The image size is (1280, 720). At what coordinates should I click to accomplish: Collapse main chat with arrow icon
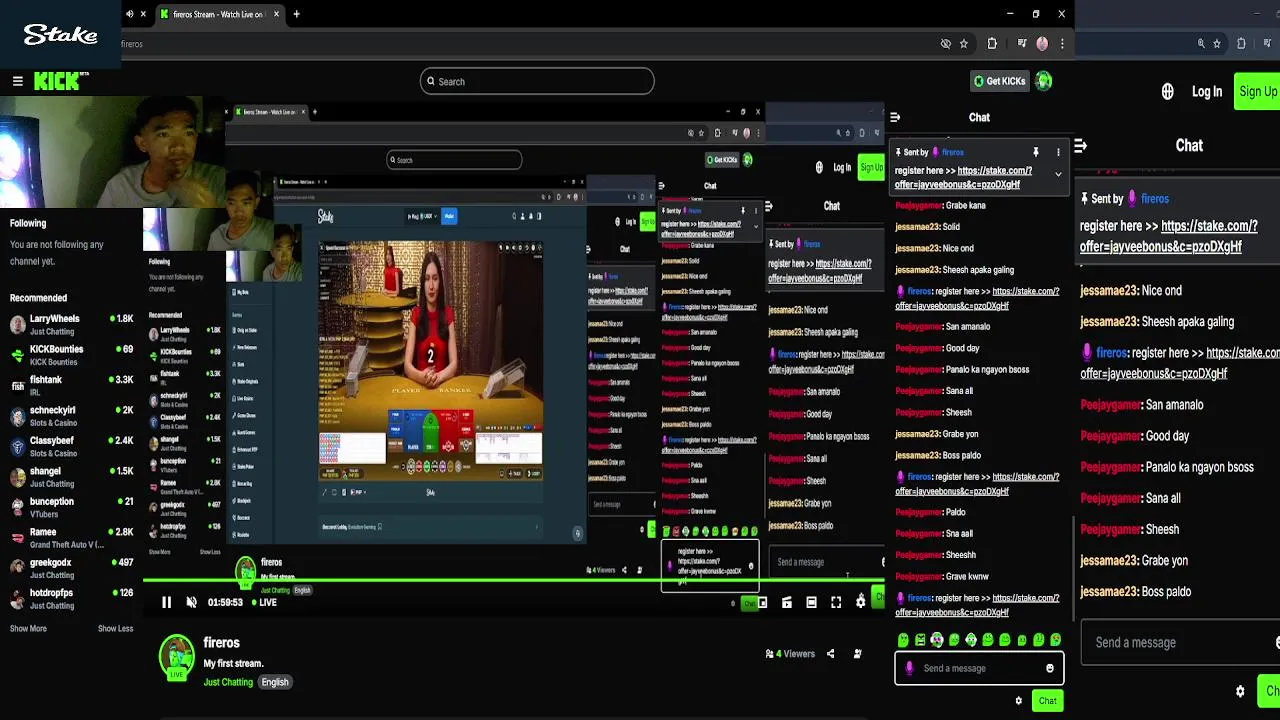(895, 118)
